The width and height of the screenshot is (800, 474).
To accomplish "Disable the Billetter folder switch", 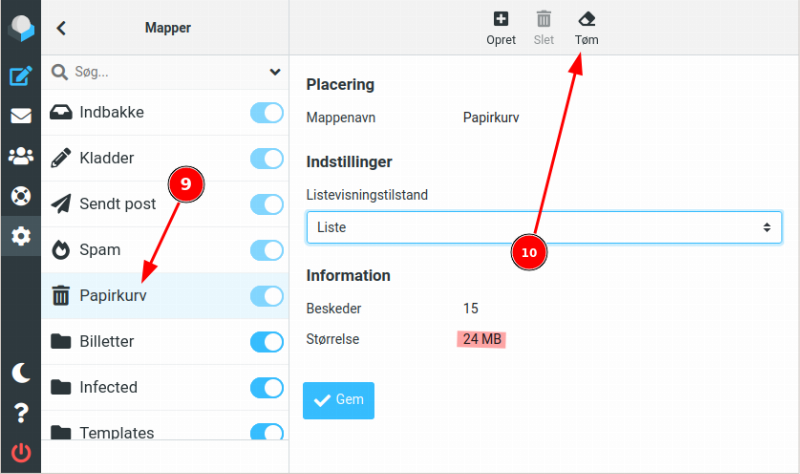I will (267, 342).
